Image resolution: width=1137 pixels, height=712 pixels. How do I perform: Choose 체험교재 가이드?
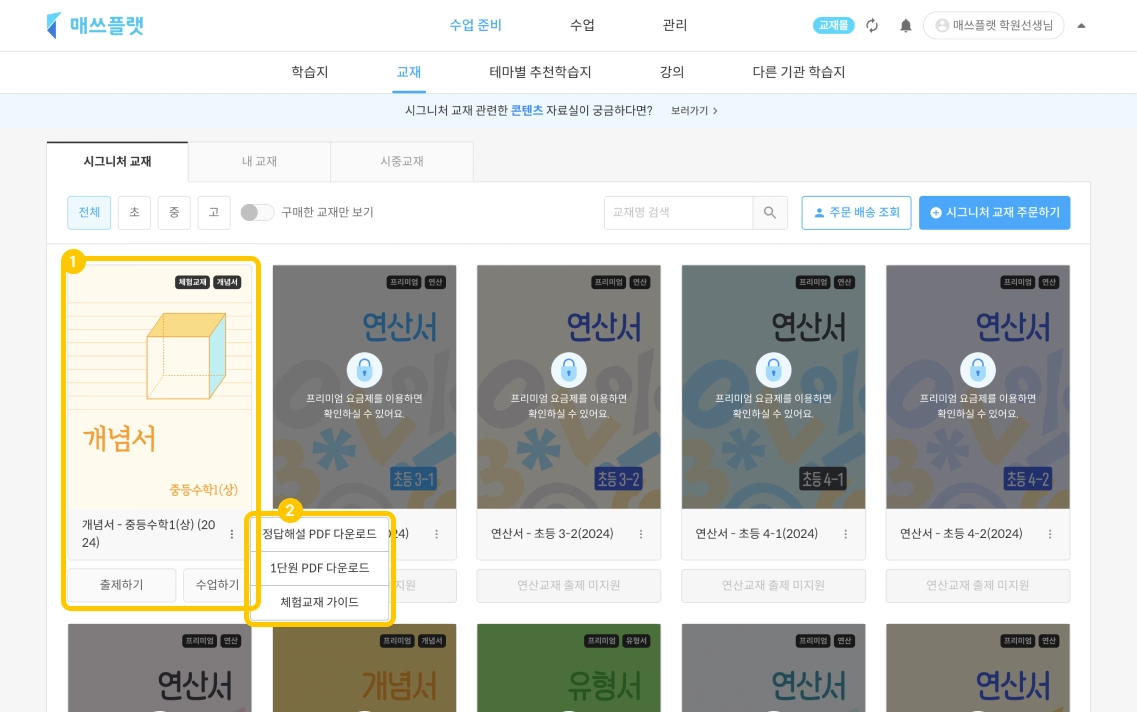(x=320, y=602)
